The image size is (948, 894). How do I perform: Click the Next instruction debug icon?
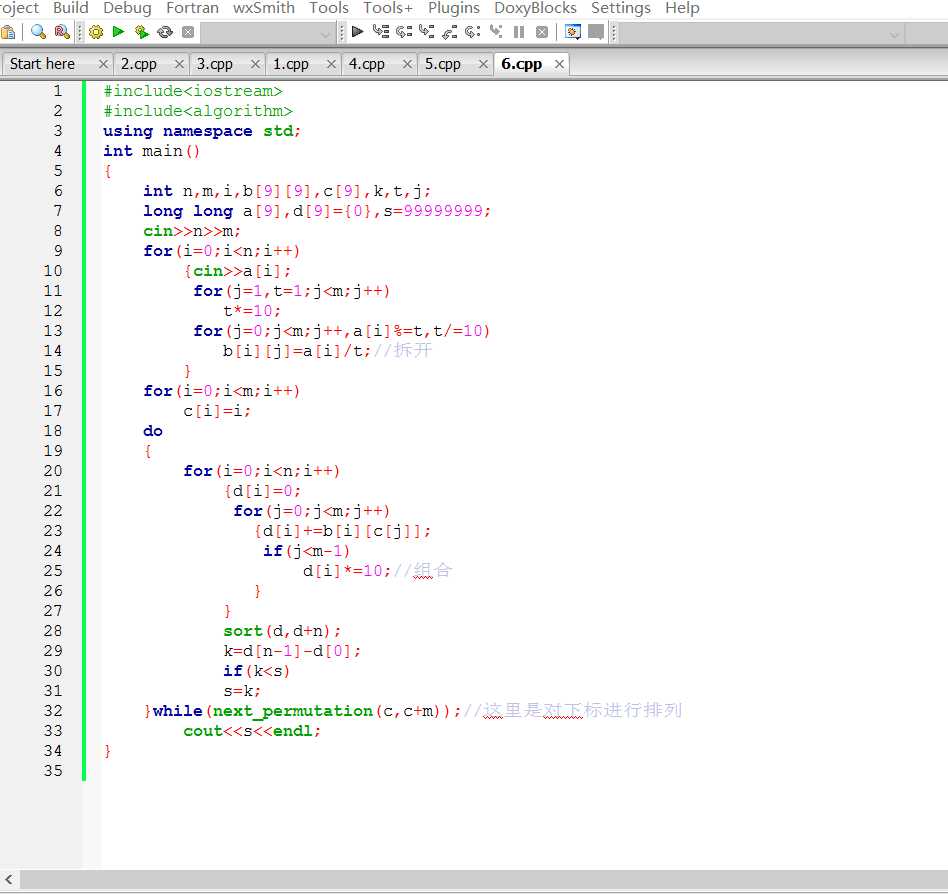coord(473,31)
